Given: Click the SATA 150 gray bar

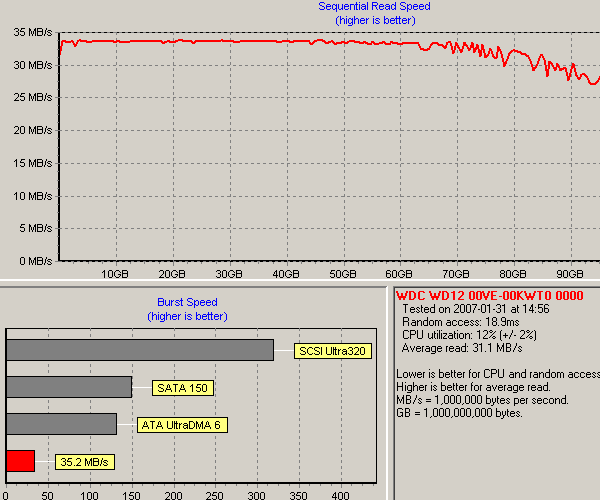Looking at the screenshot, I should pyautogui.click(x=69, y=387).
